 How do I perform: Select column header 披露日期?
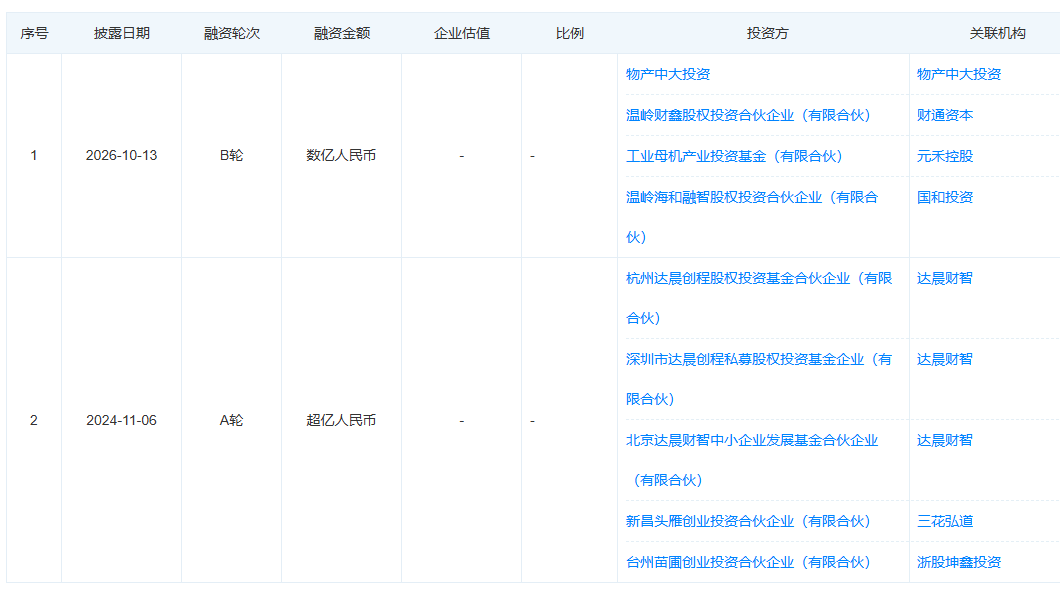(x=122, y=33)
